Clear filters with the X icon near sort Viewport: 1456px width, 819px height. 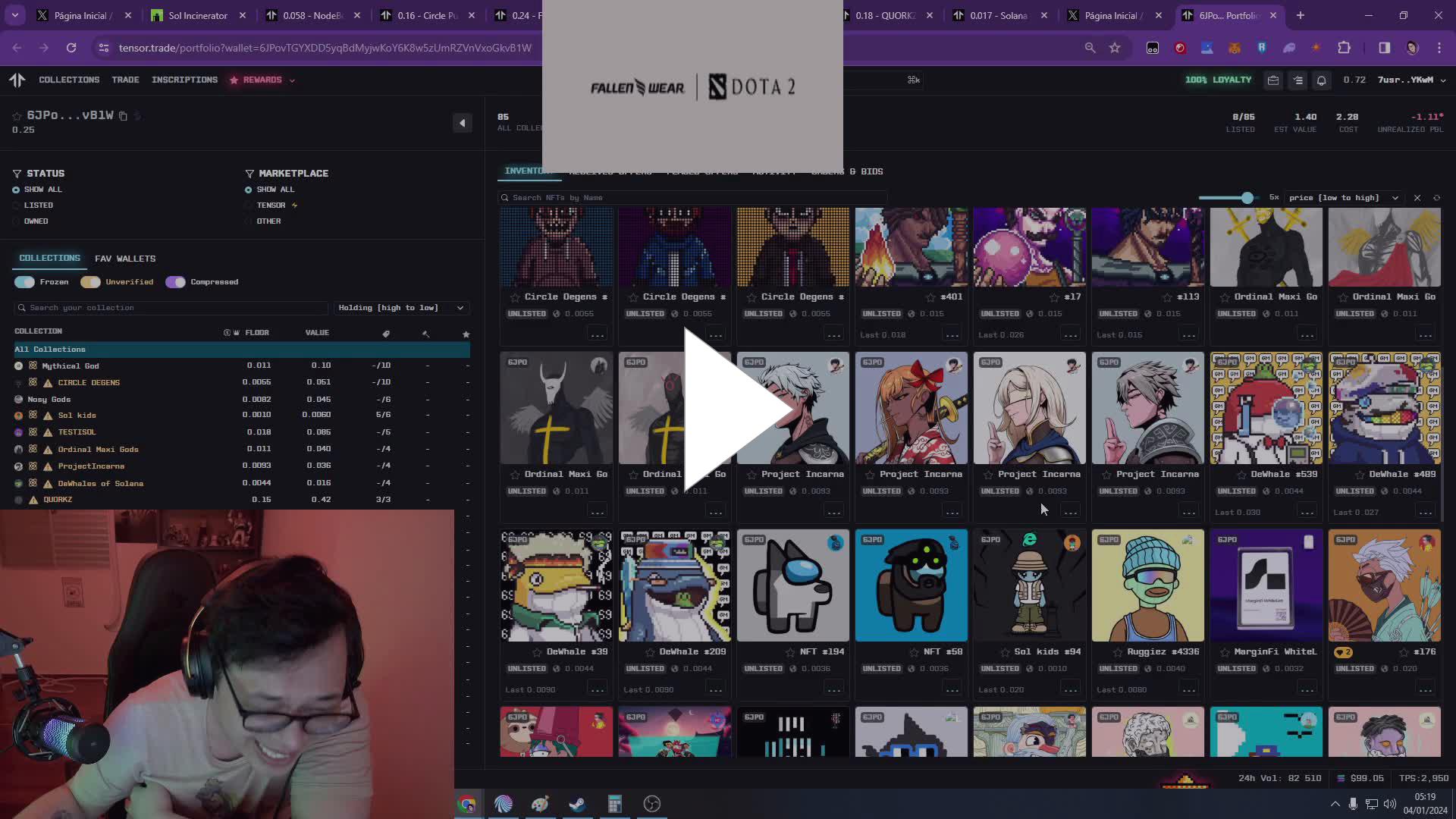pos(1417,197)
